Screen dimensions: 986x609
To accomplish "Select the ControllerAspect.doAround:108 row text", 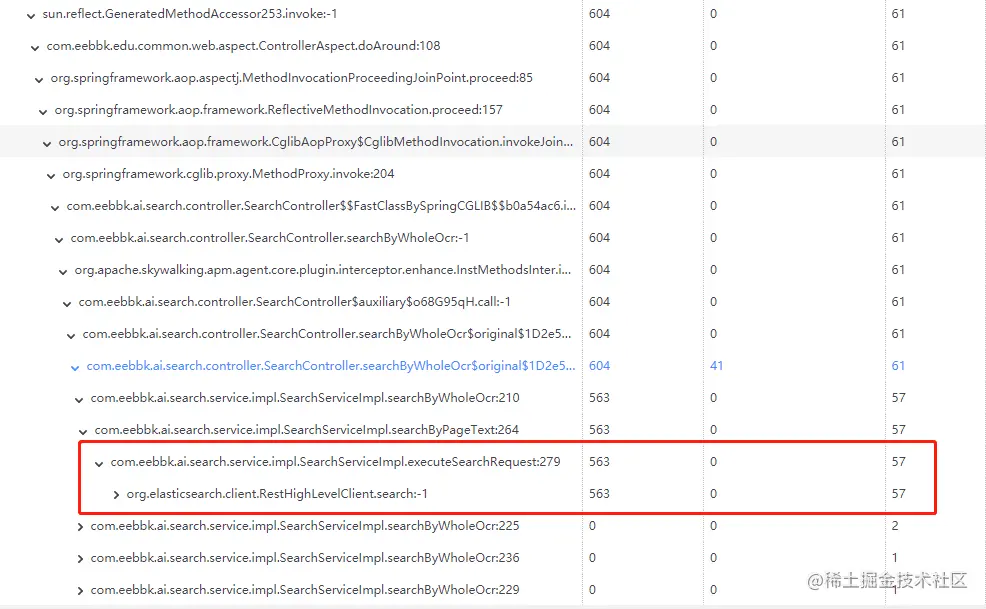I will [243, 46].
